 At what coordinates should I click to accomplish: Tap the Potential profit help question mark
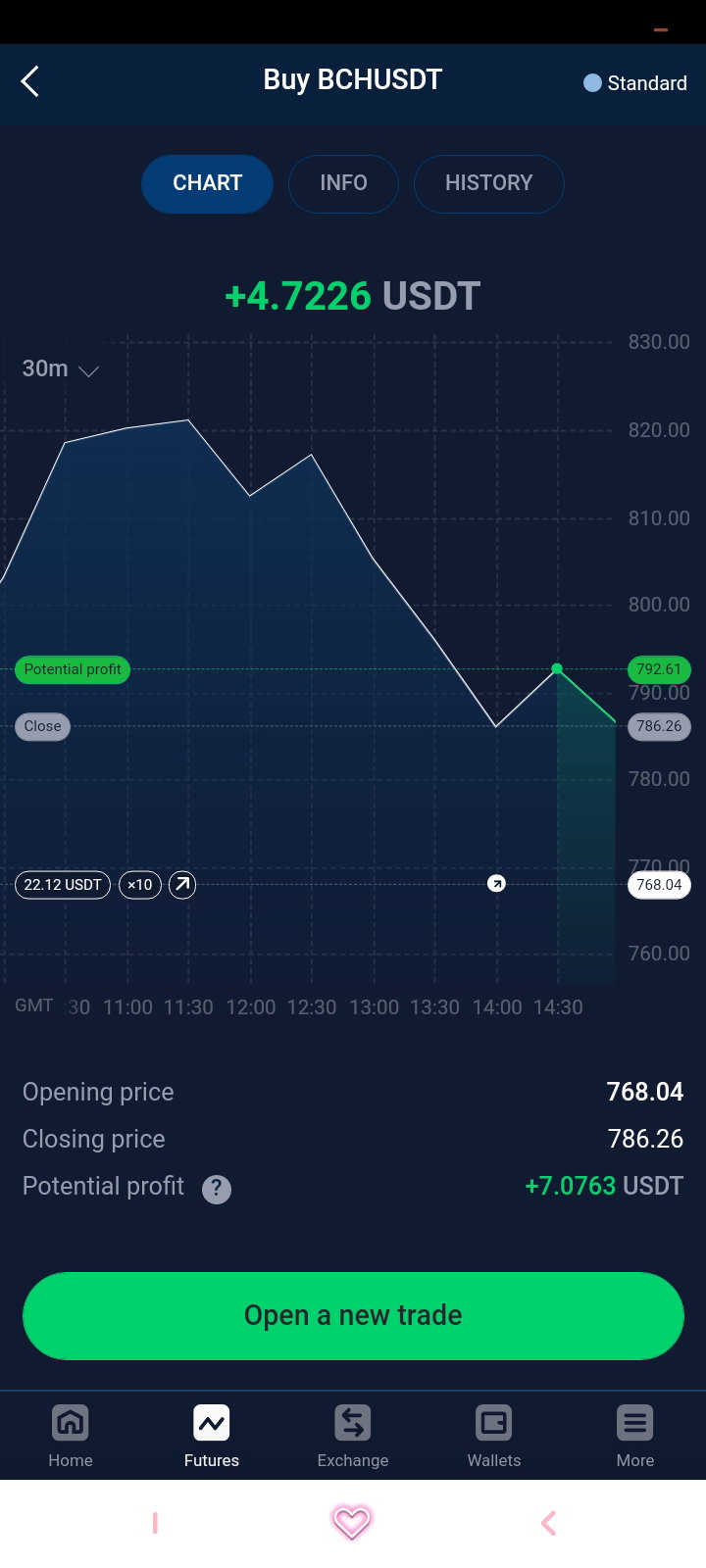point(217,1189)
